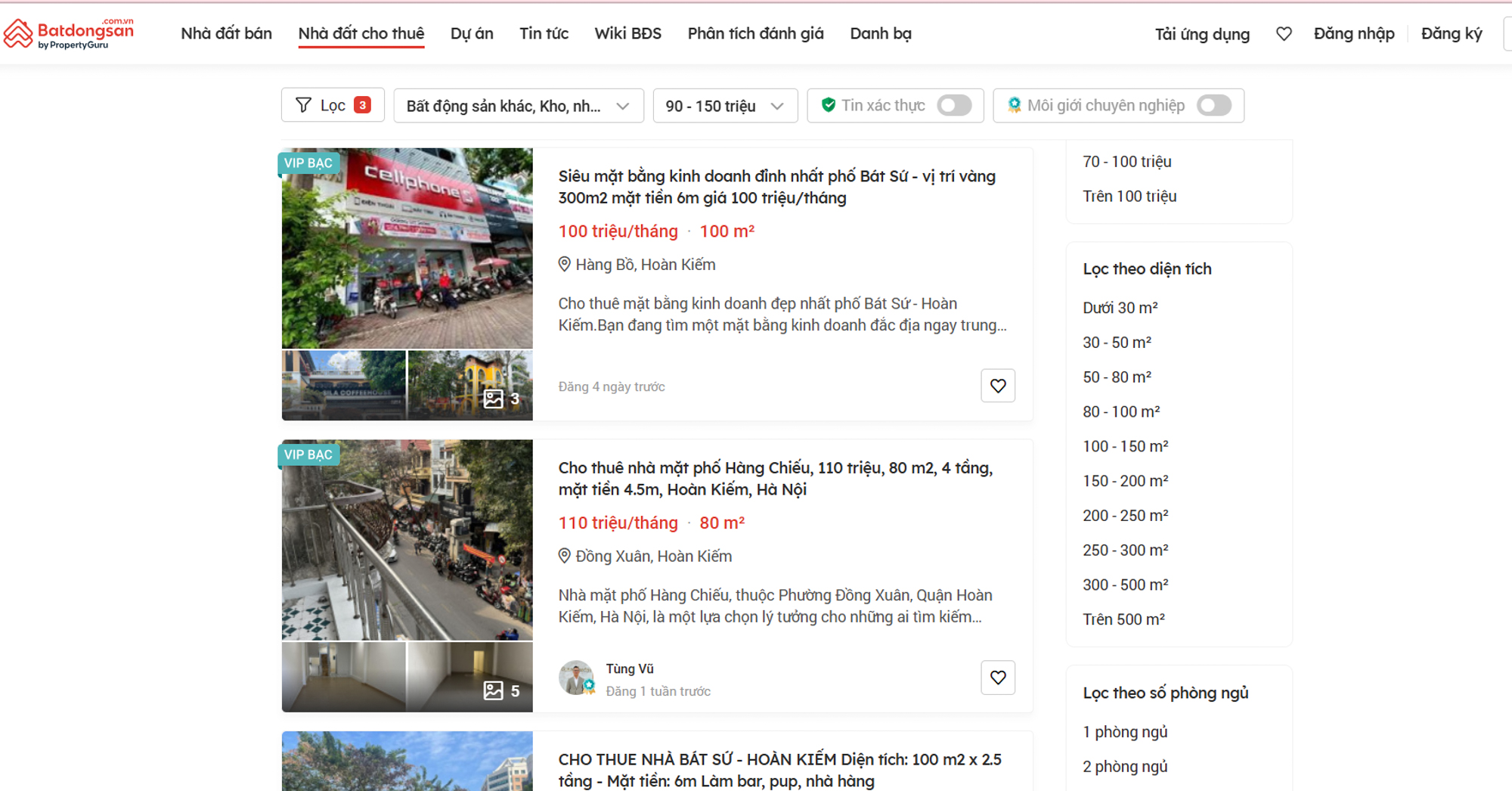
Task: Filter area 150 - 200 m²
Action: point(1125,481)
